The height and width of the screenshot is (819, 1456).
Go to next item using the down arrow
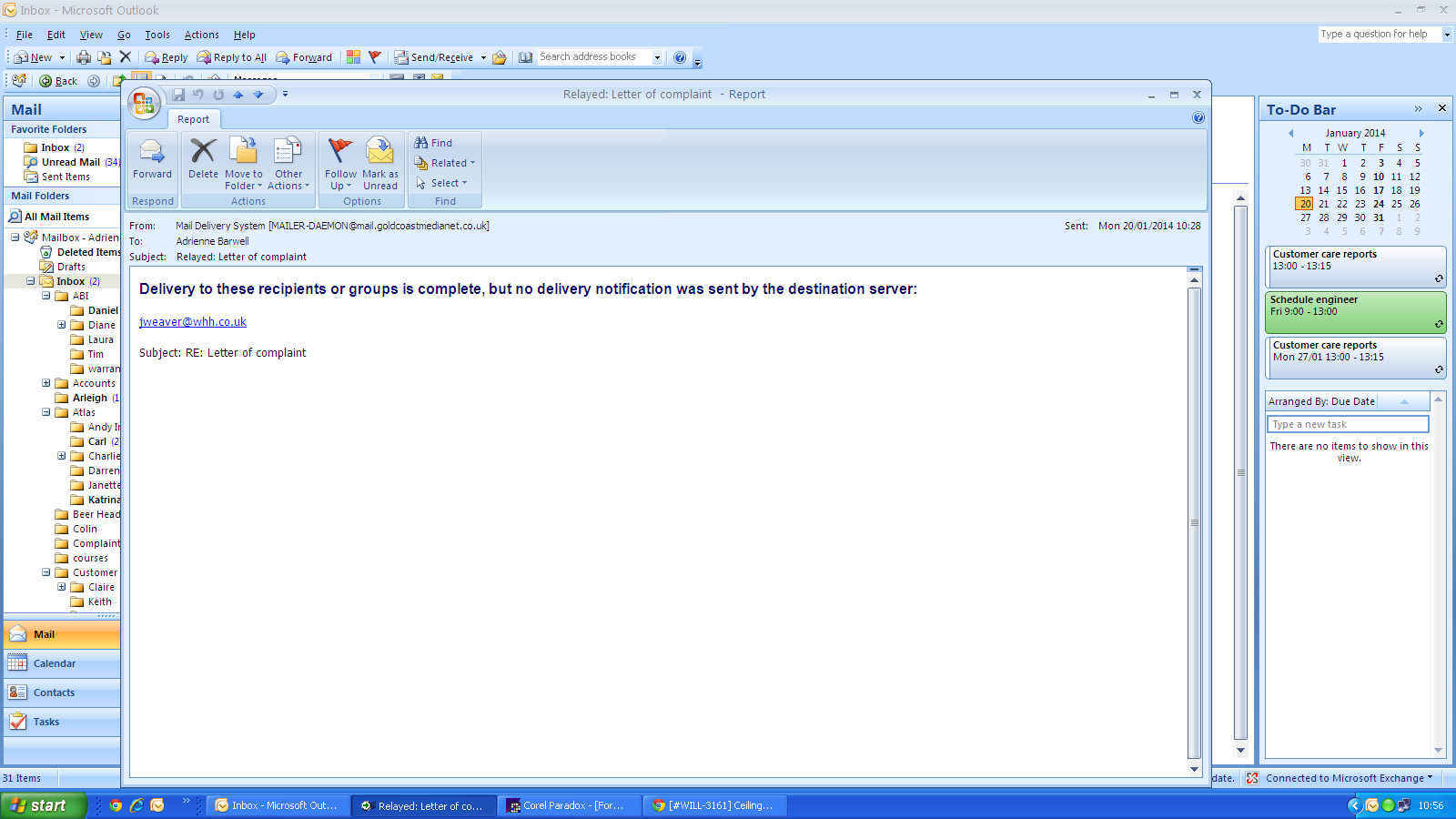point(258,94)
